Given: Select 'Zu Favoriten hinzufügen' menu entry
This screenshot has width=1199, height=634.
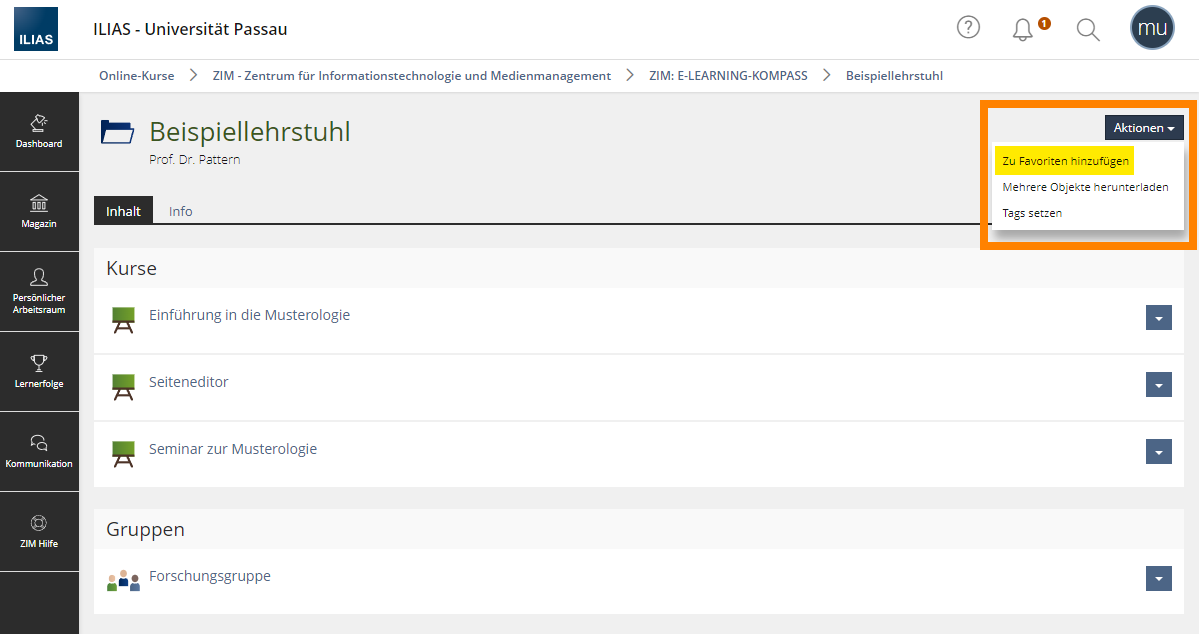Looking at the screenshot, I should (x=1065, y=161).
